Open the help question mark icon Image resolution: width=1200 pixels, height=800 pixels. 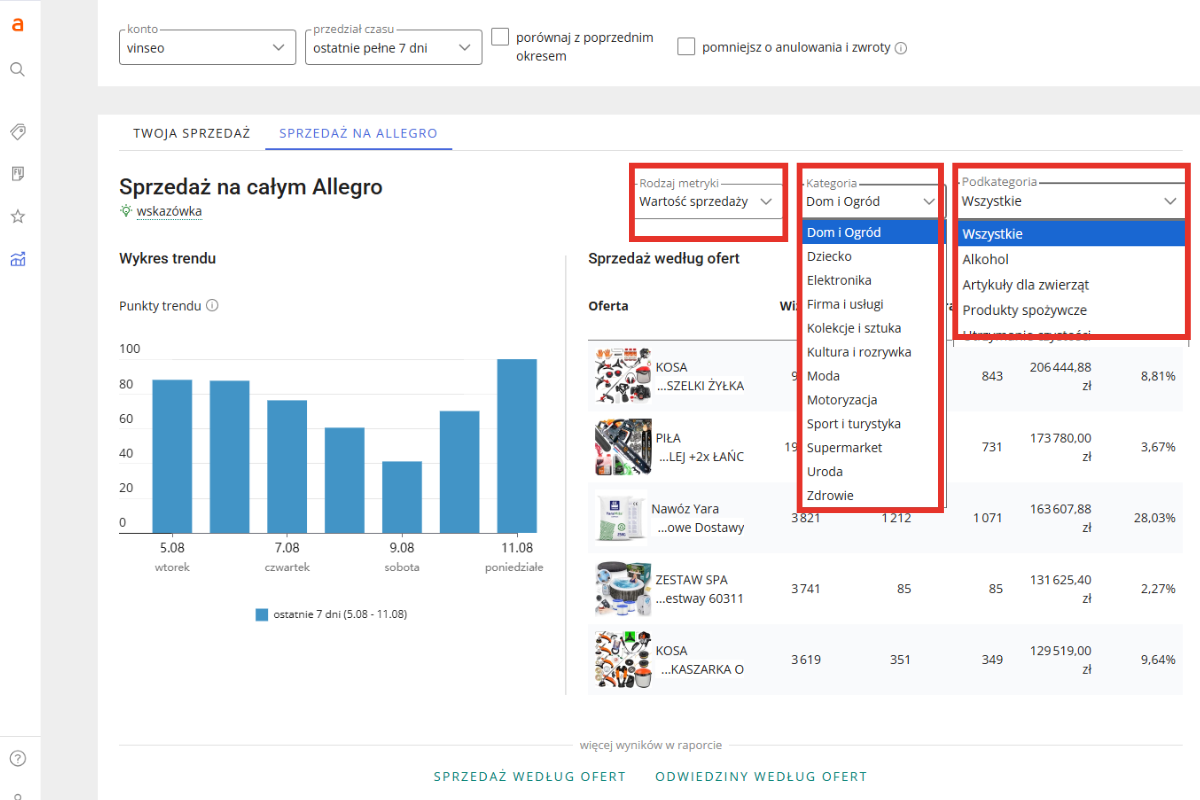pos(17,758)
